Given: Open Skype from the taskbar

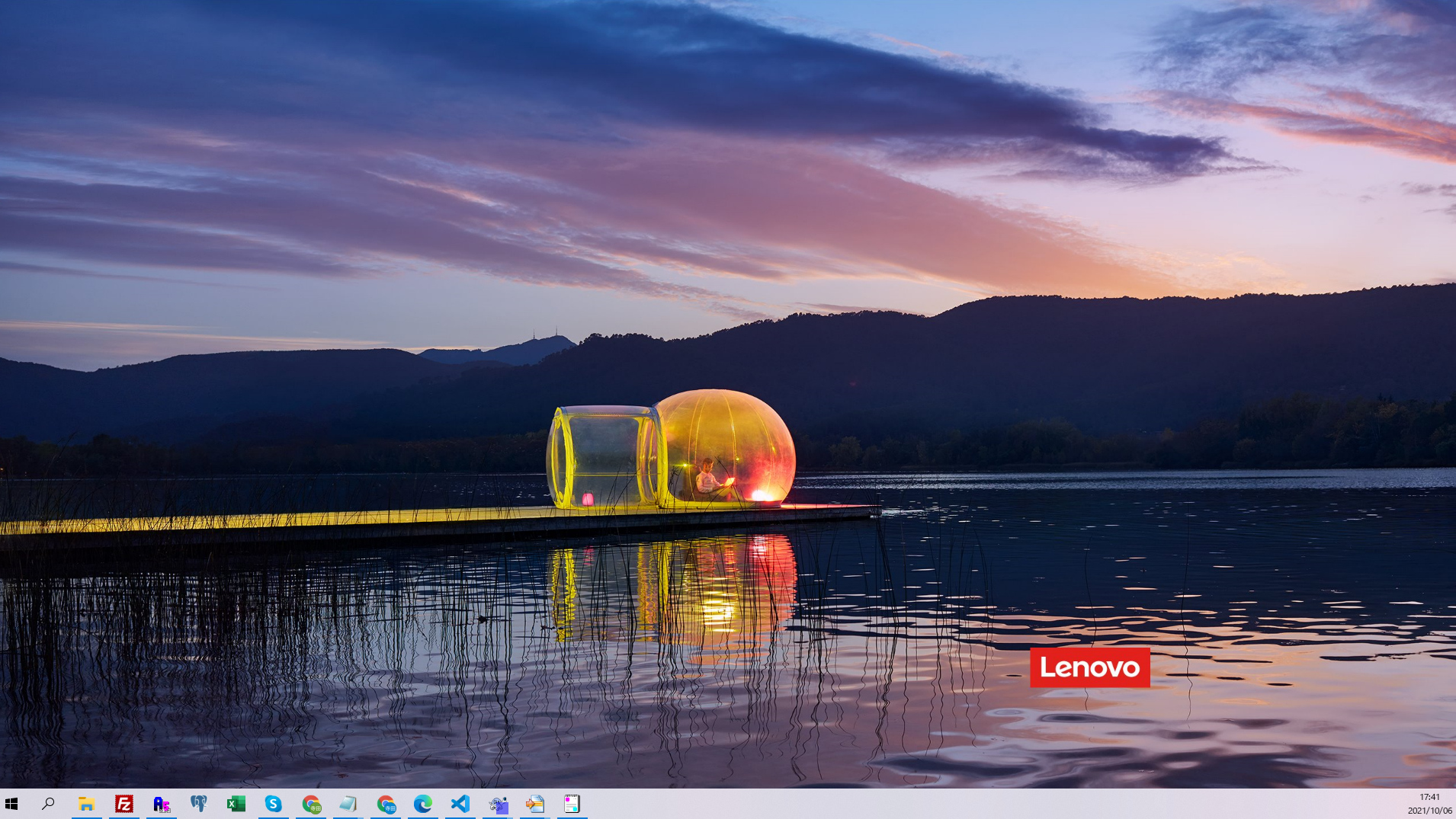Looking at the screenshot, I should pyautogui.click(x=273, y=804).
